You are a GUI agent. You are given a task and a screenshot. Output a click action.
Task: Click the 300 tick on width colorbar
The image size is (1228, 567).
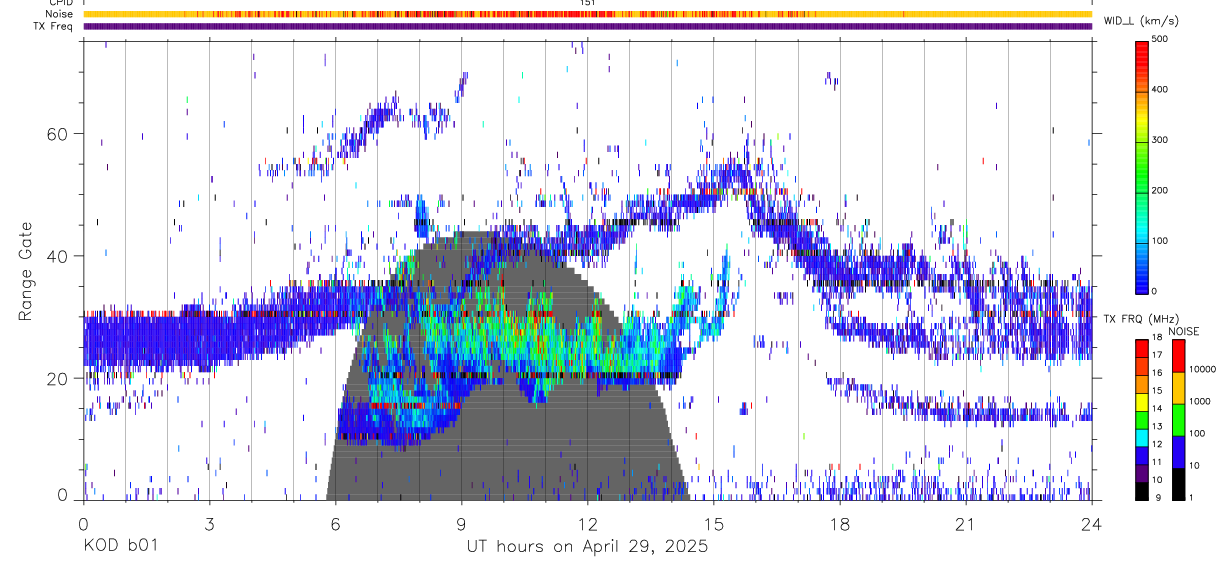(1160, 140)
